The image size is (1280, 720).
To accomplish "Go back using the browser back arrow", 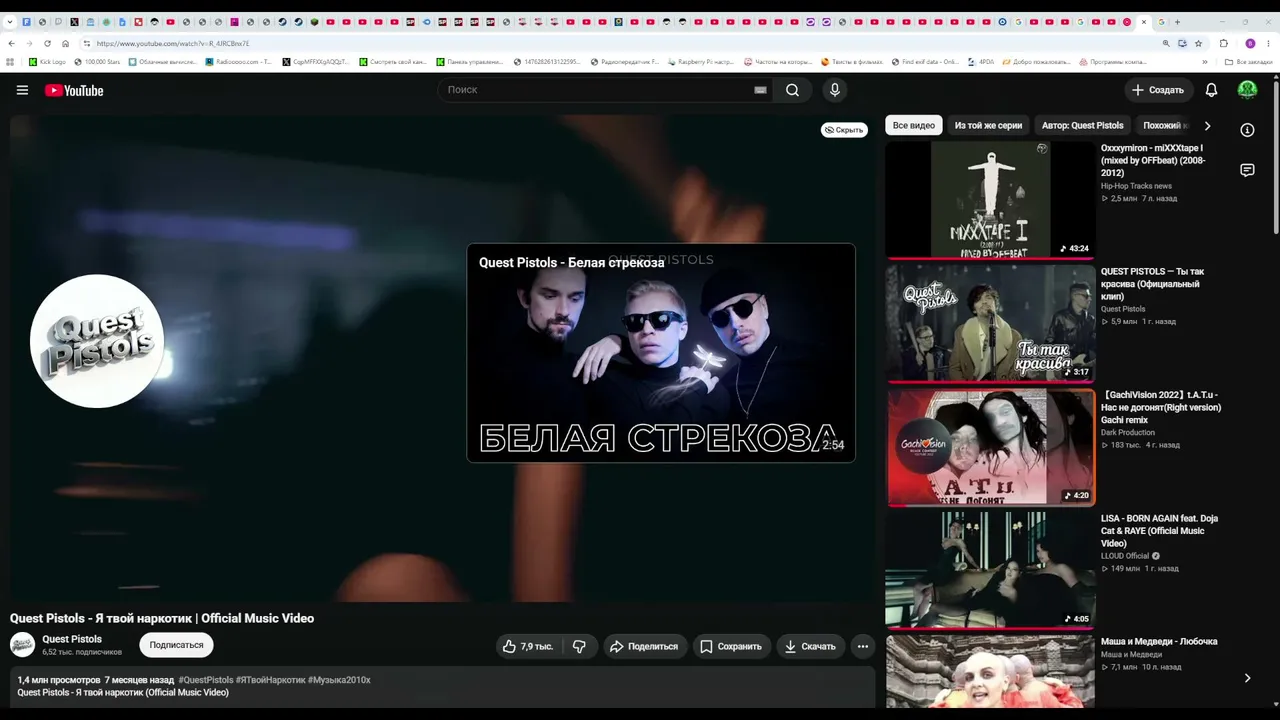I will pos(11,43).
